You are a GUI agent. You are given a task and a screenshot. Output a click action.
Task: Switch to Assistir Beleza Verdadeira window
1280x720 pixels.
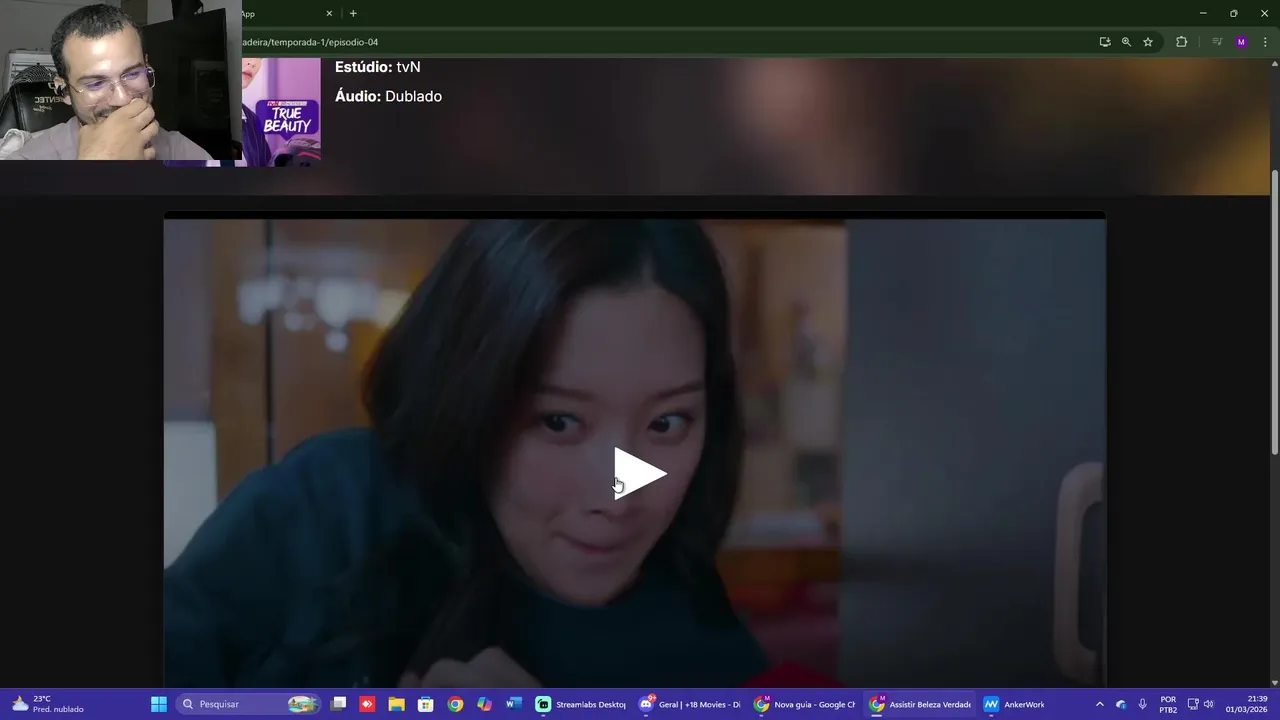(921, 704)
